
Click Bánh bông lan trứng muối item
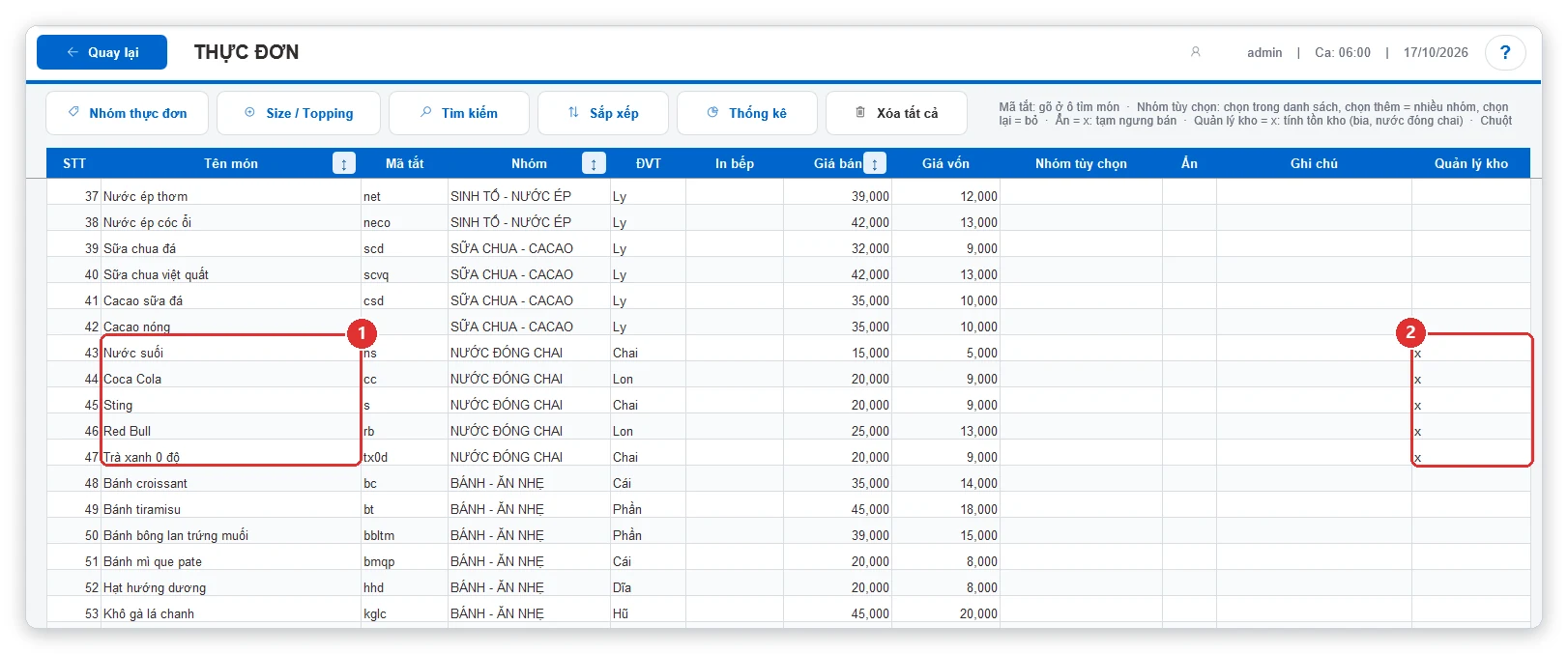tap(176, 535)
